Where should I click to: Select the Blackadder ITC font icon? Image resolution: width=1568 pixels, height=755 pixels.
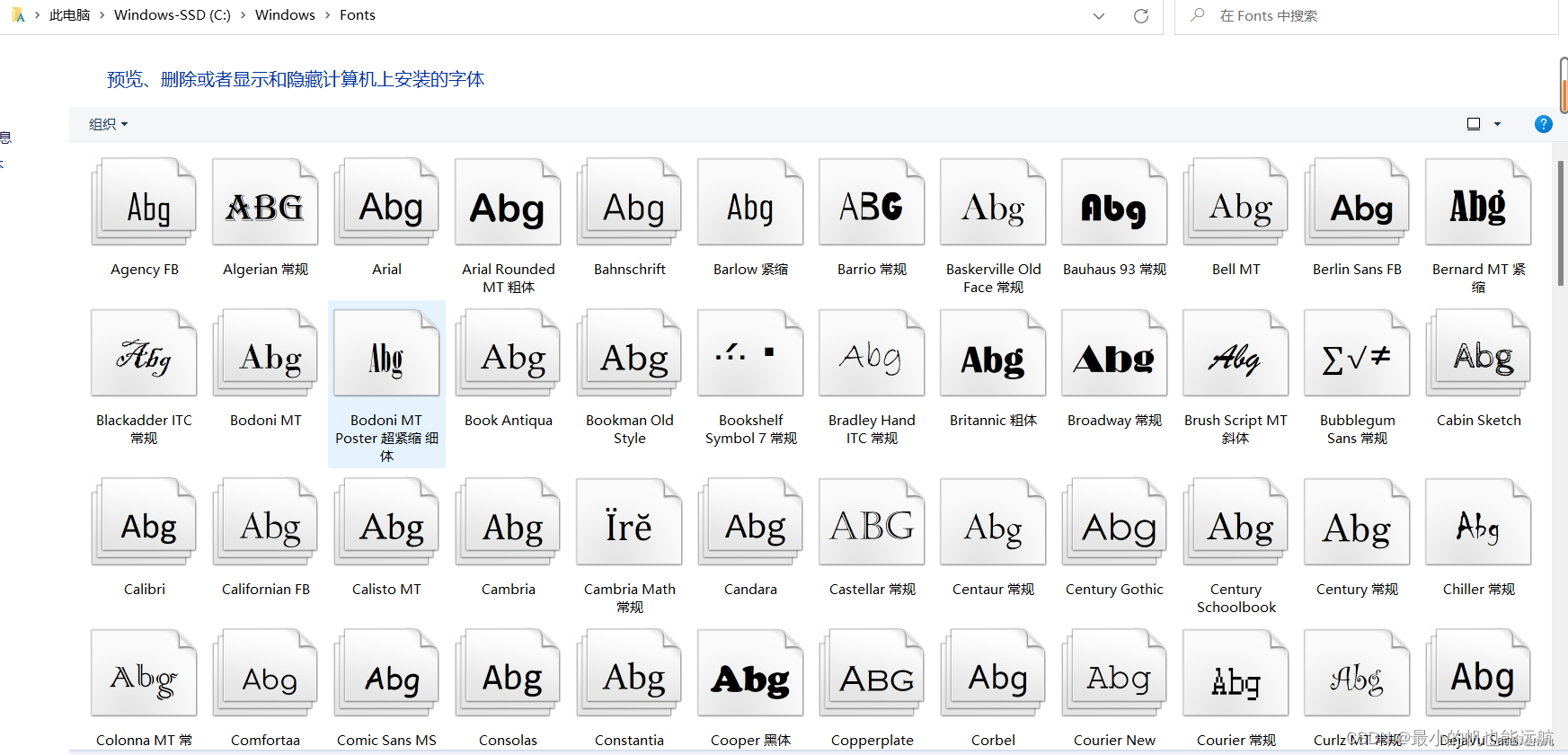tap(144, 353)
